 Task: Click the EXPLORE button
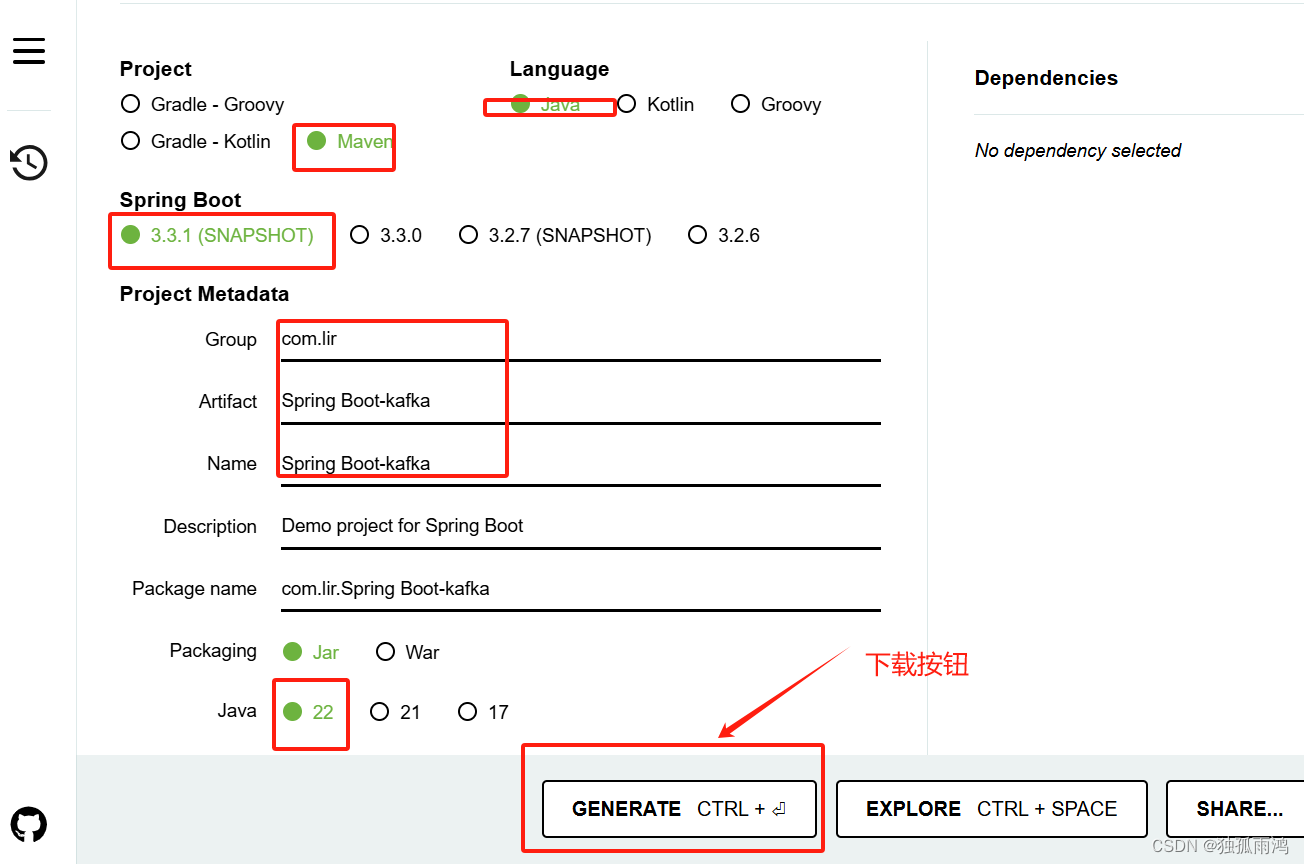point(991,809)
